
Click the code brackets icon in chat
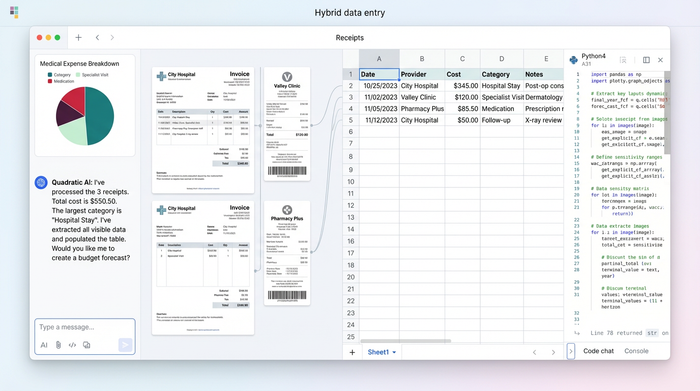(x=72, y=345)
